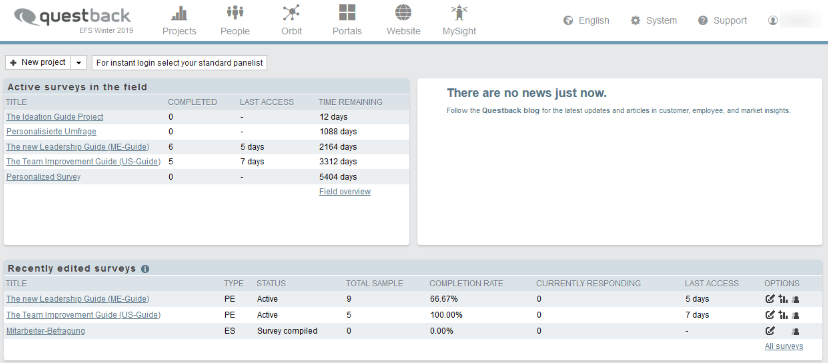
Task: Open participants icon for The Team Improvement Guide row
Action: pos(795,315)
